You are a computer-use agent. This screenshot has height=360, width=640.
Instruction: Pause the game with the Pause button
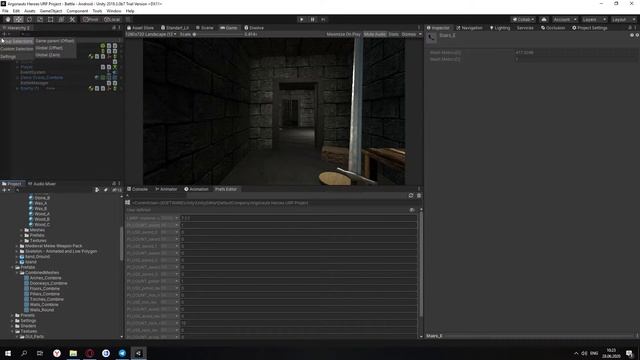(313, 20)
